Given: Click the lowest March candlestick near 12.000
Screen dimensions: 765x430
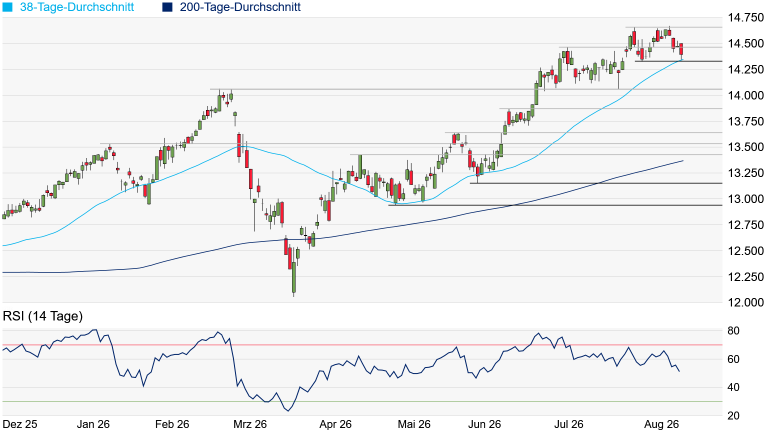Looking at the screenshot, I should pyautogui.click(x=294, y=278).
